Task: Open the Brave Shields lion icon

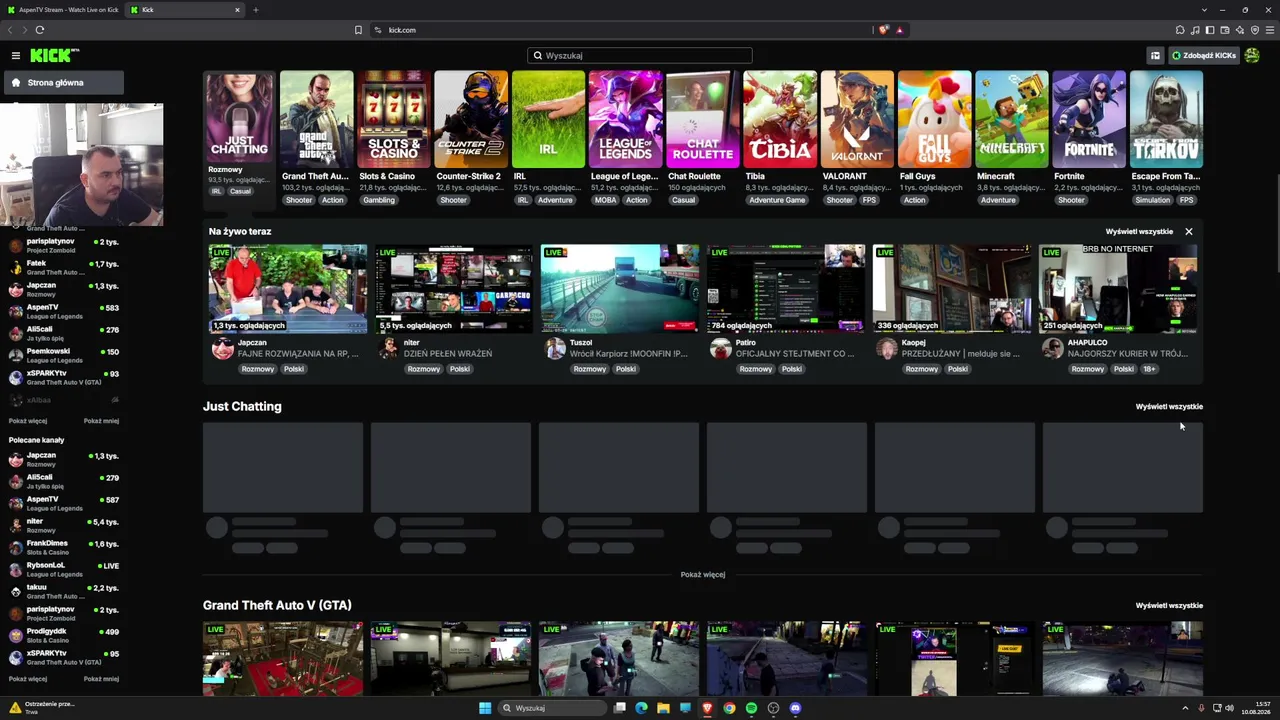Action: [883, 30]
